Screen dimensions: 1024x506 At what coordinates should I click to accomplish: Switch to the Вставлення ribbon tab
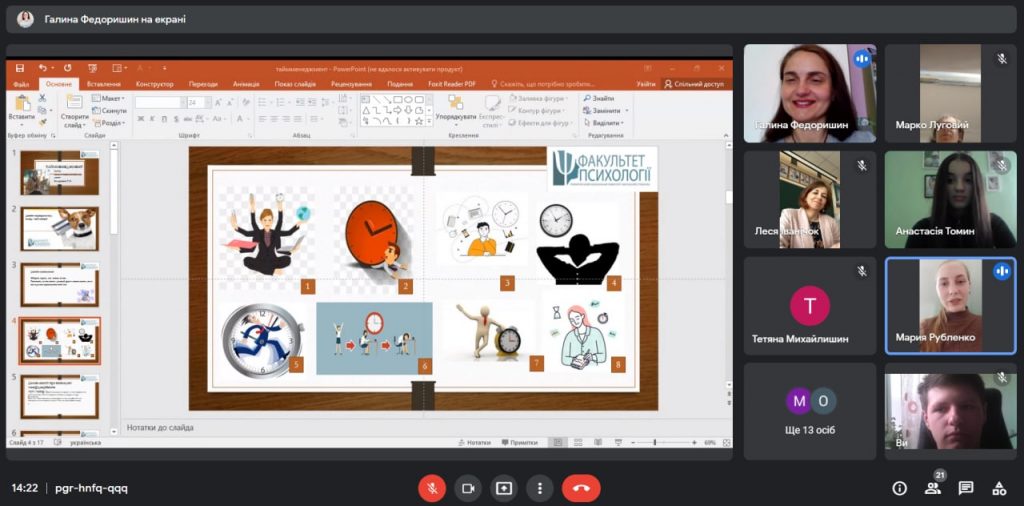(107, 84)
